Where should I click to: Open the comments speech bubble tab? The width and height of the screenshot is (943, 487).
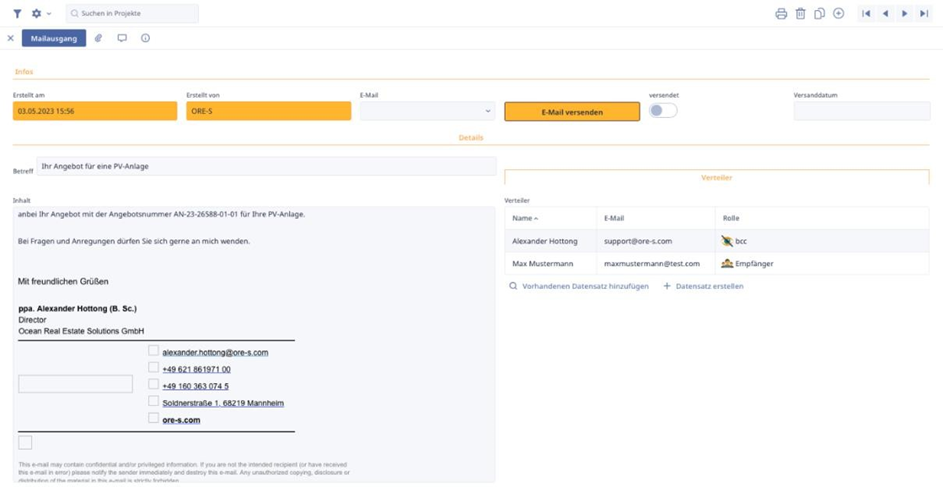[122, 38]
